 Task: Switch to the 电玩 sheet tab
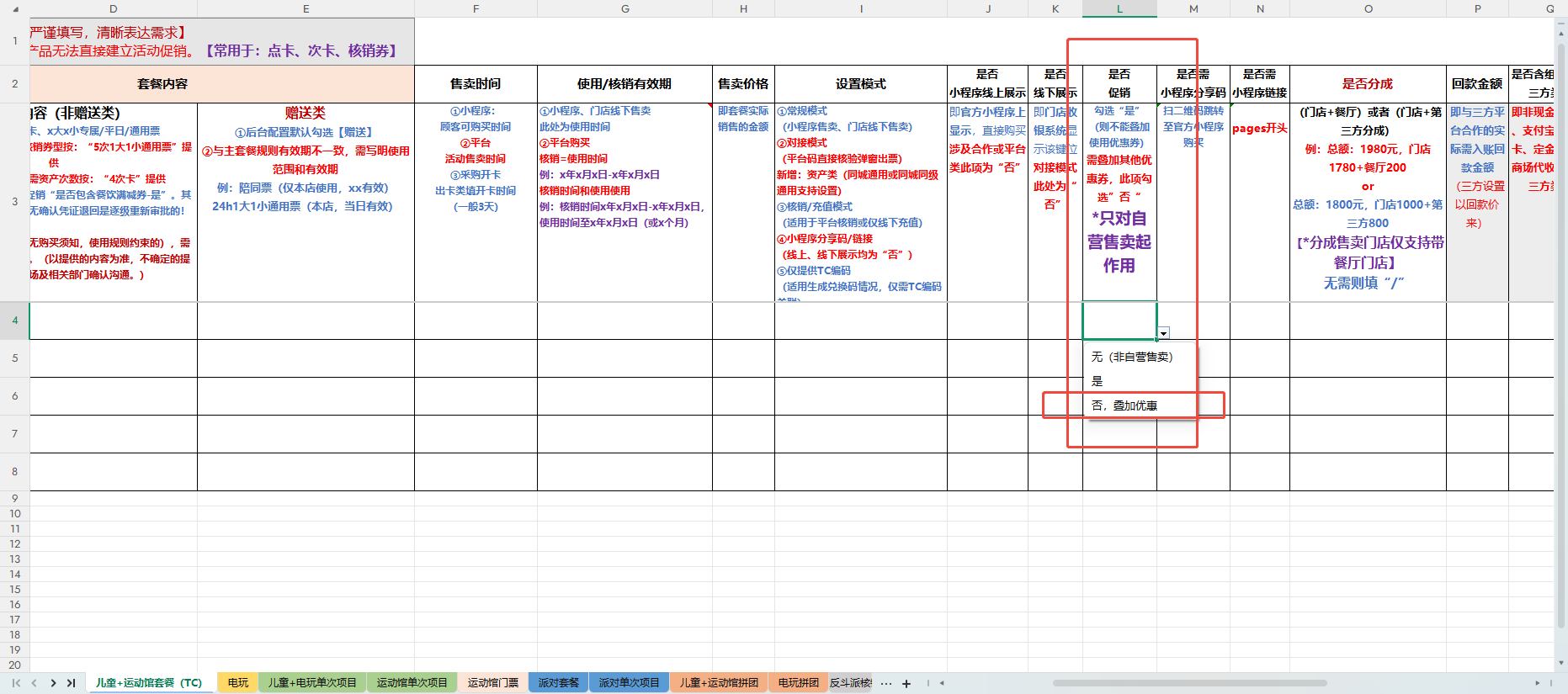[x=238, y=683]
